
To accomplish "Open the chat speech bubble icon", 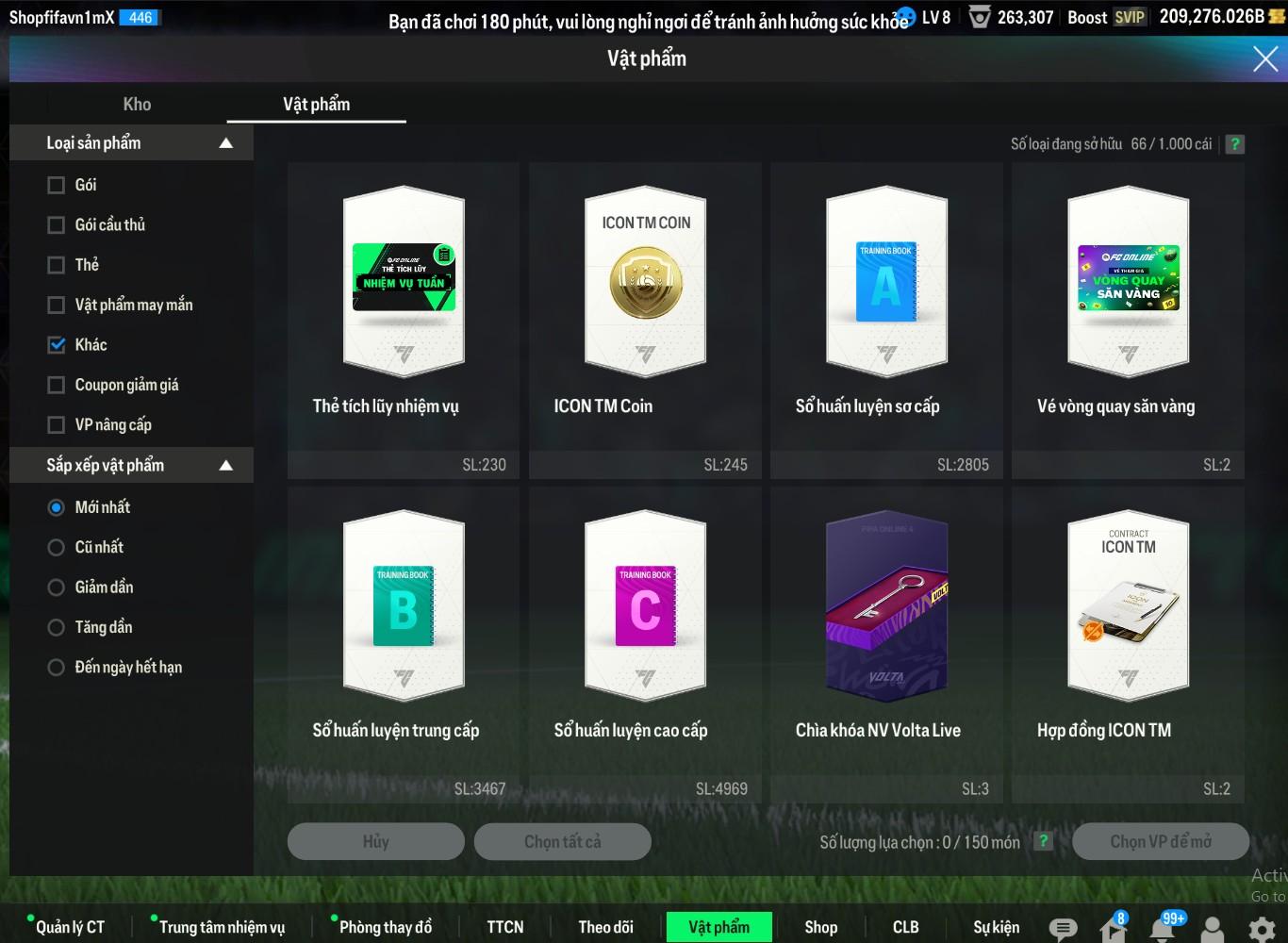I will pyautogui.click(x=1063, y=929).
